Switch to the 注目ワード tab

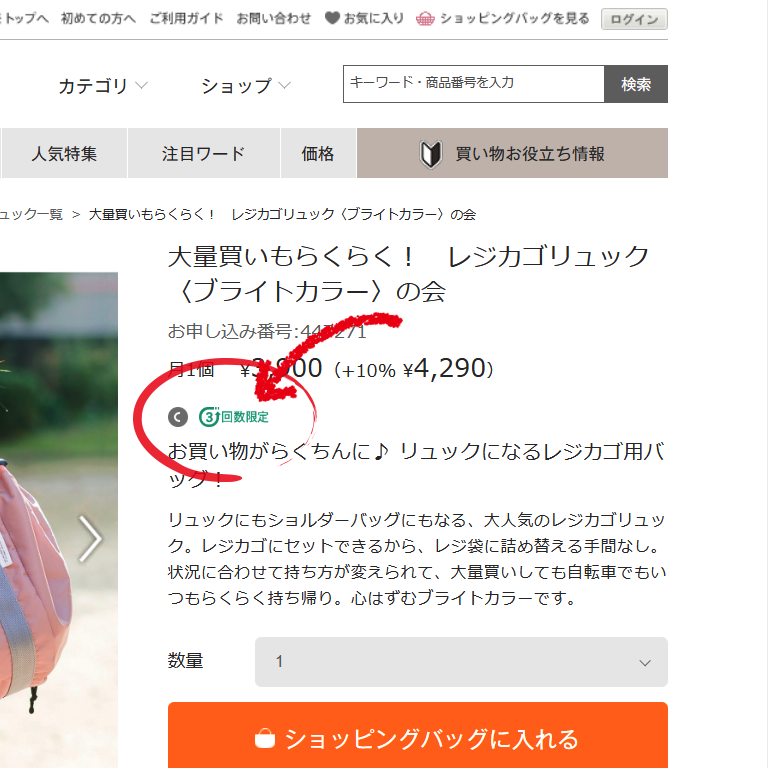click(x=204, y=153)
